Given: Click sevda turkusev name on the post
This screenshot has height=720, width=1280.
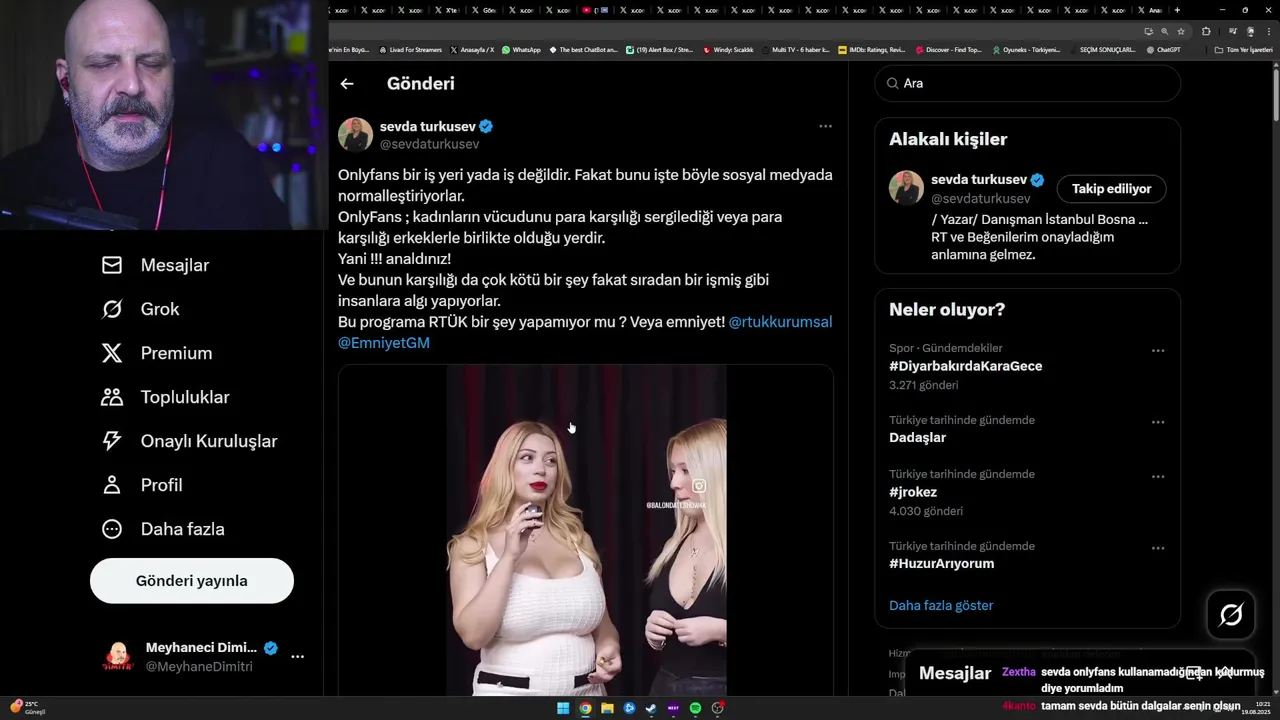Looking at the screenshot, I should point(428,127).
